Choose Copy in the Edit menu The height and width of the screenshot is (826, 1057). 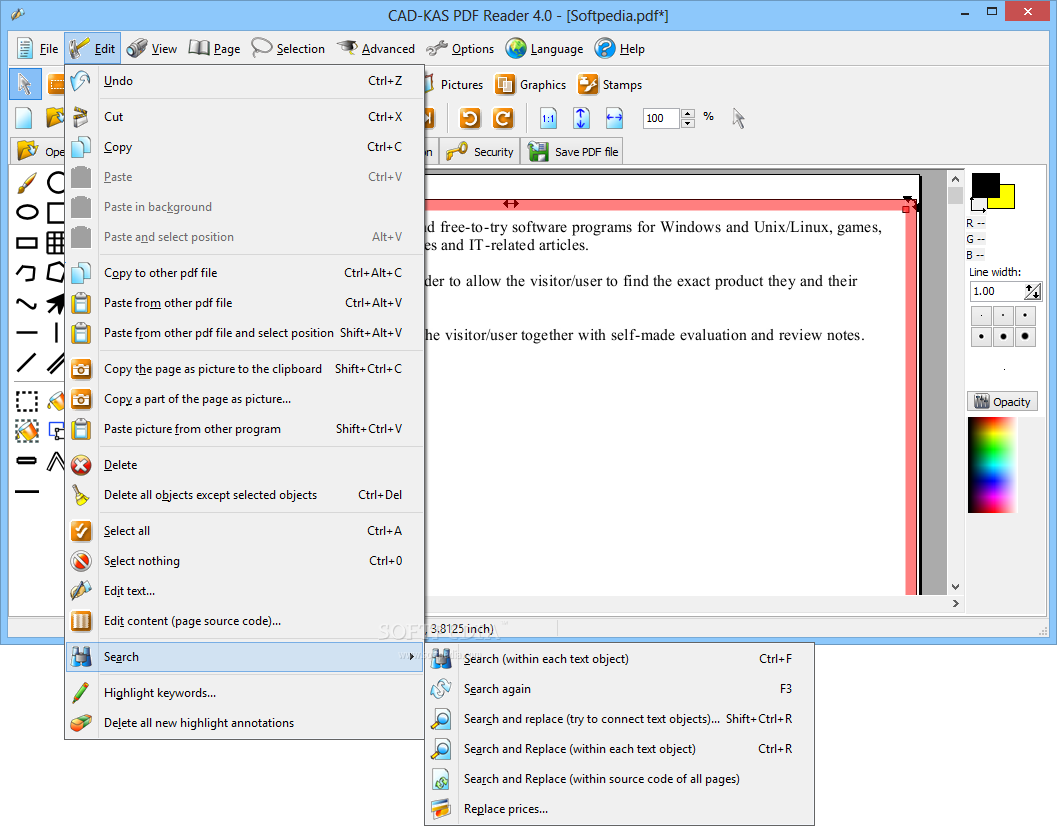pos(245,147)
